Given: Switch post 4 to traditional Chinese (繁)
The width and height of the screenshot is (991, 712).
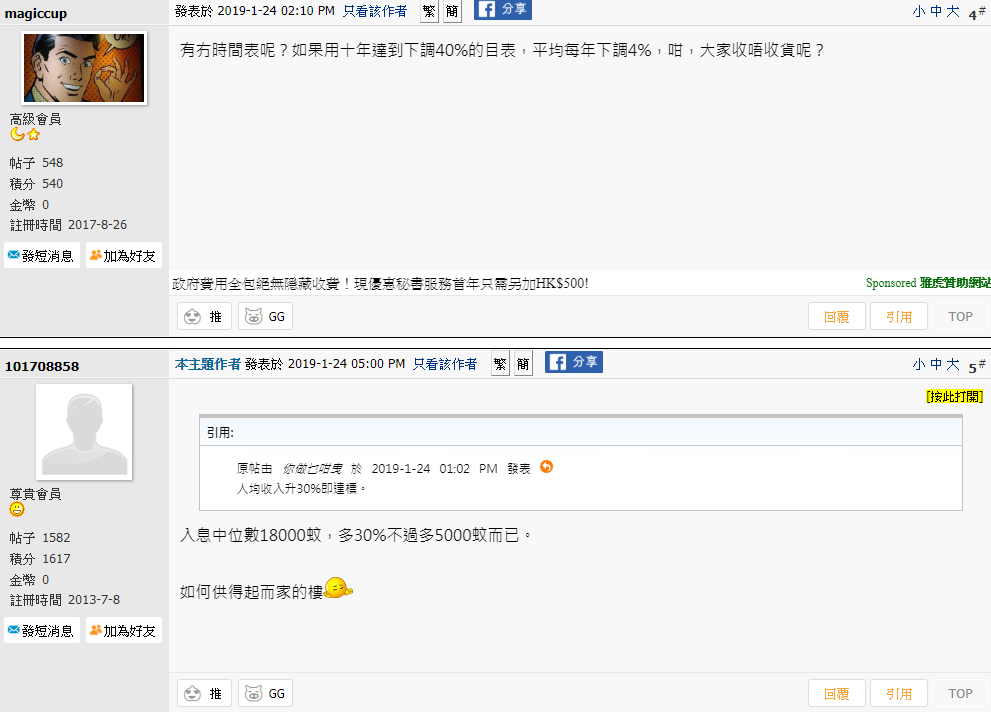Looking at the screenshot, I should (x=429, y=11).
